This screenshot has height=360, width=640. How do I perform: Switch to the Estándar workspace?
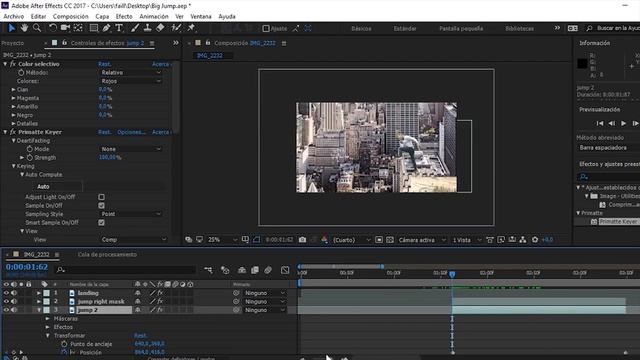pos(405,29)
